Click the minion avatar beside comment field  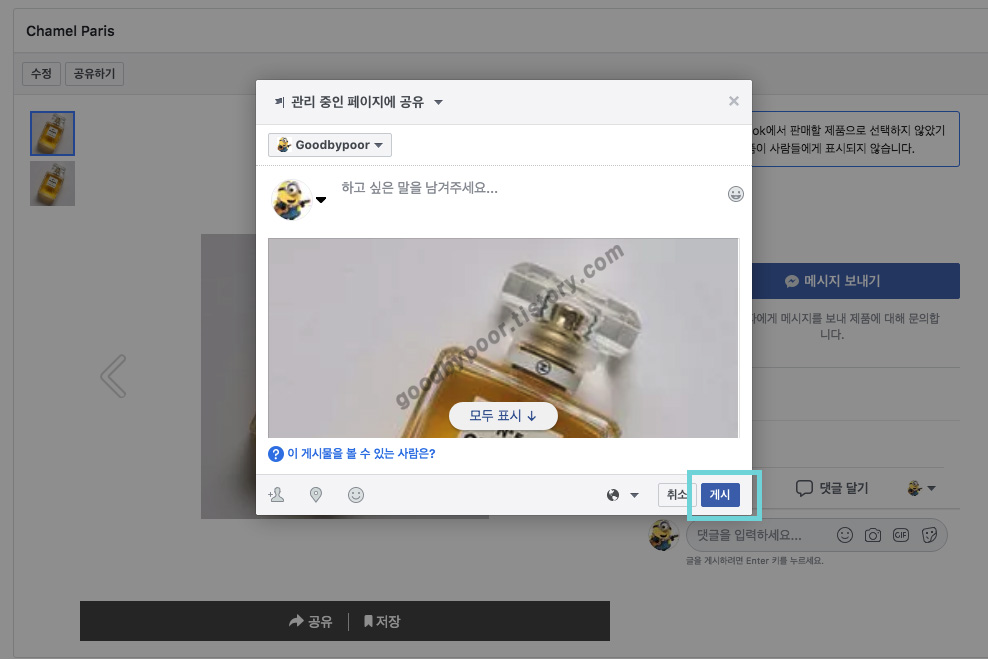[663, 535]
